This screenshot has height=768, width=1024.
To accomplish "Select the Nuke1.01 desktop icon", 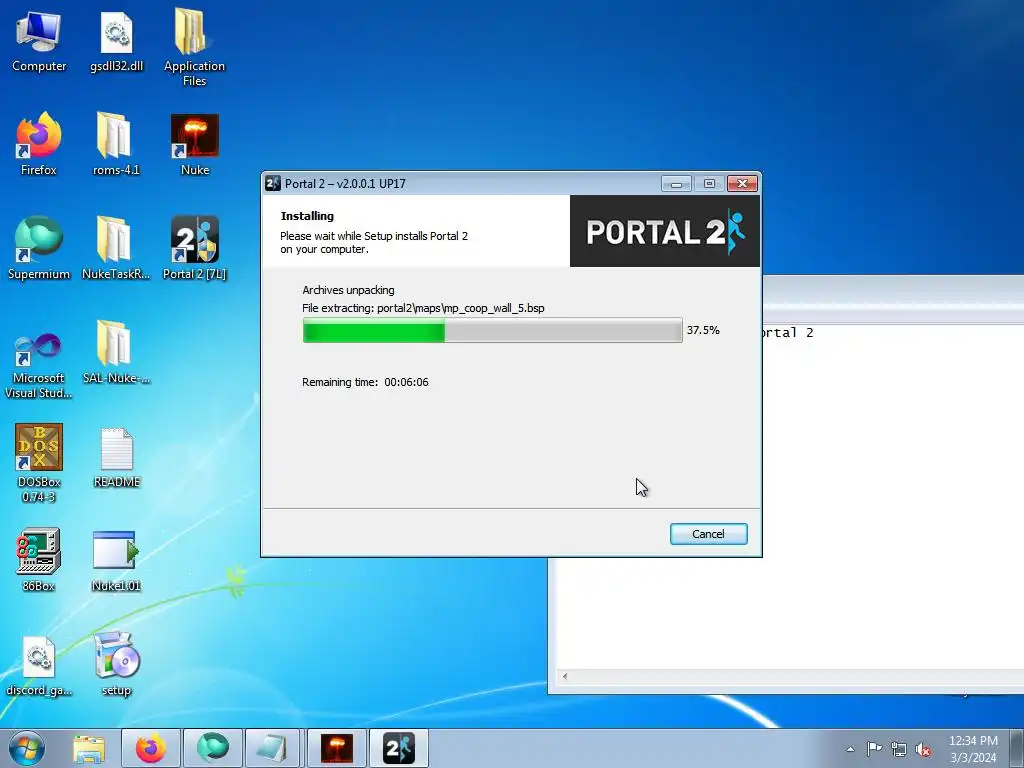I will [116, 560].
